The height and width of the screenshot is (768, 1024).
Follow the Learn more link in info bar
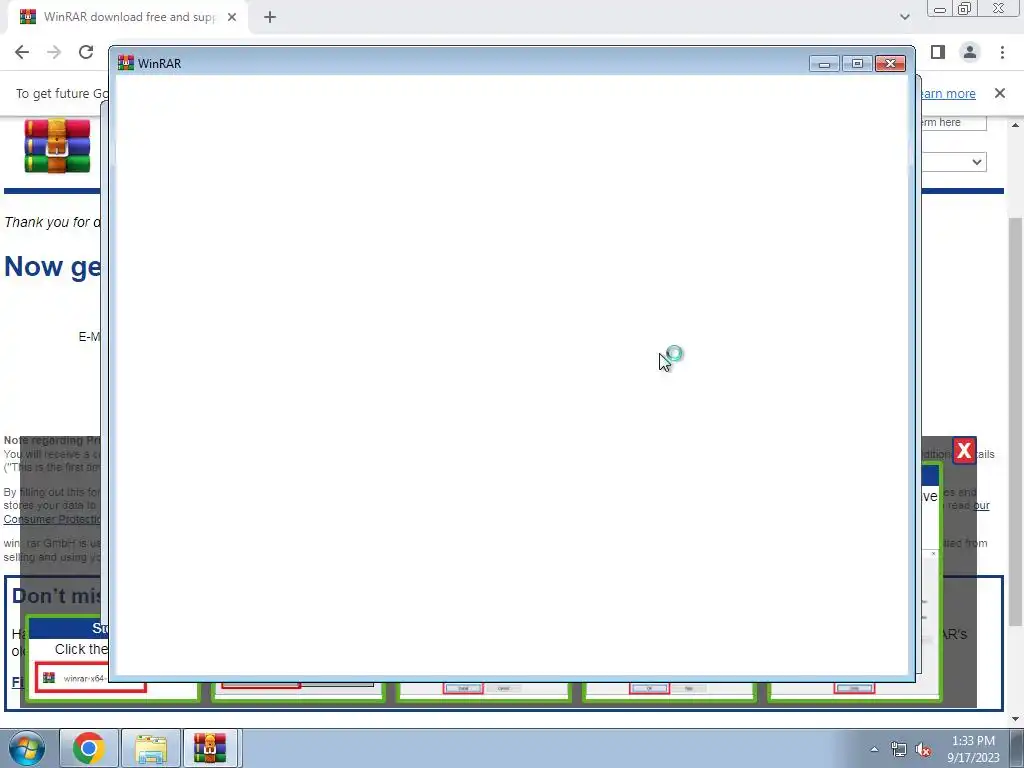(948, 93)
